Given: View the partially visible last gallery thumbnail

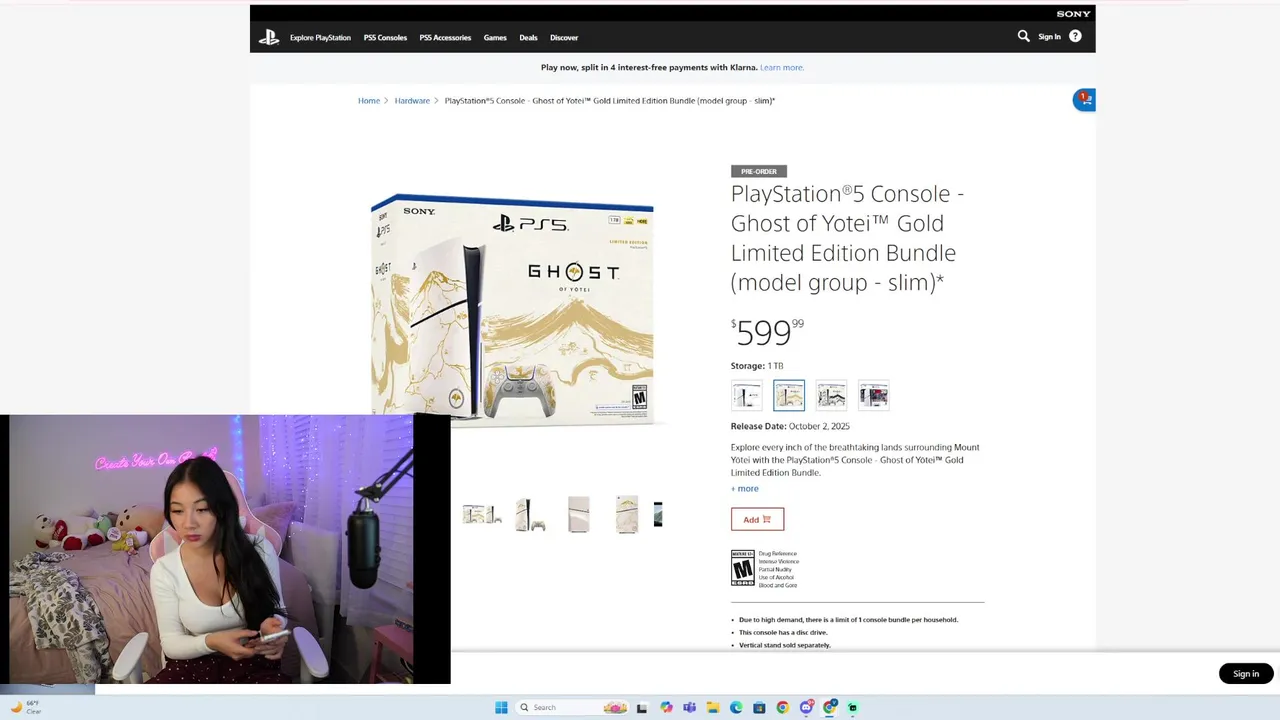Looking at the screenshot, I should pyautogui.click(x=658, y=515).
